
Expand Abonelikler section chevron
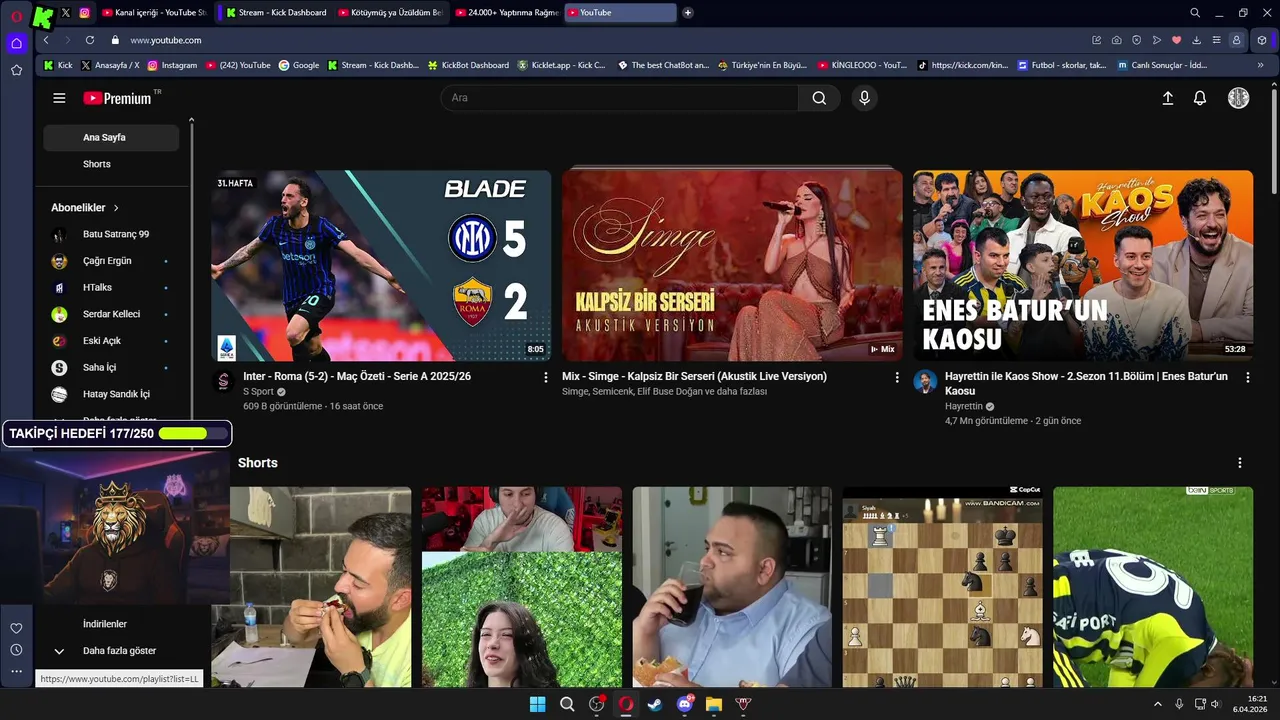pos(116,208)
